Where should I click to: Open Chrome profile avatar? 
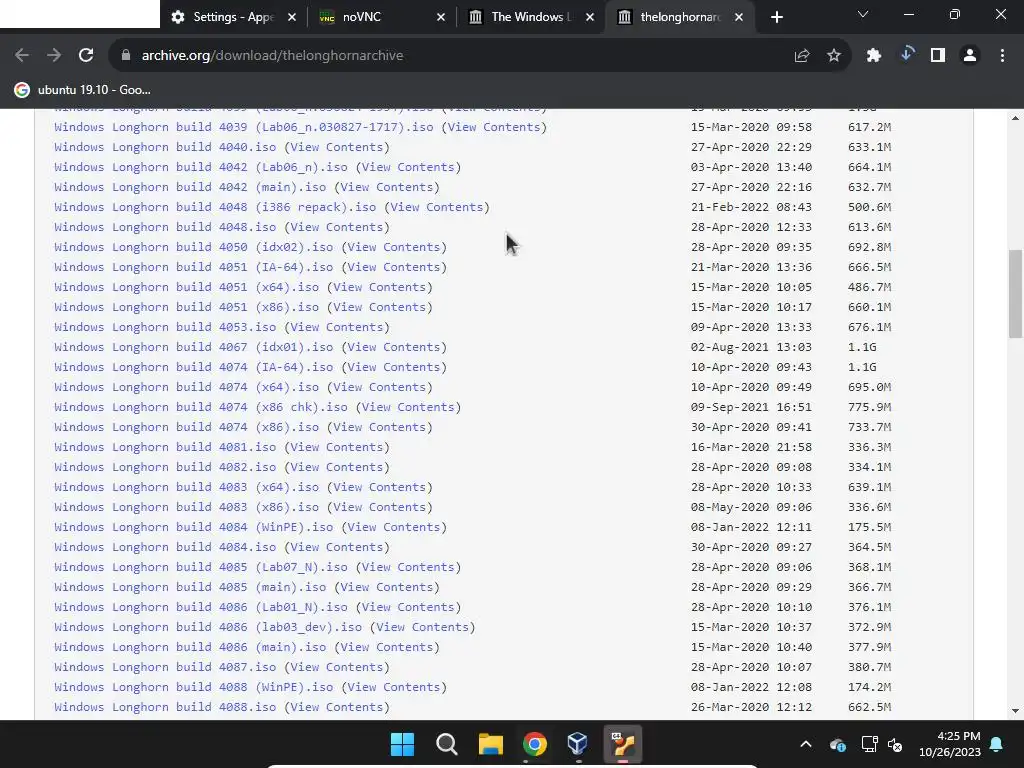pos(970,56)
